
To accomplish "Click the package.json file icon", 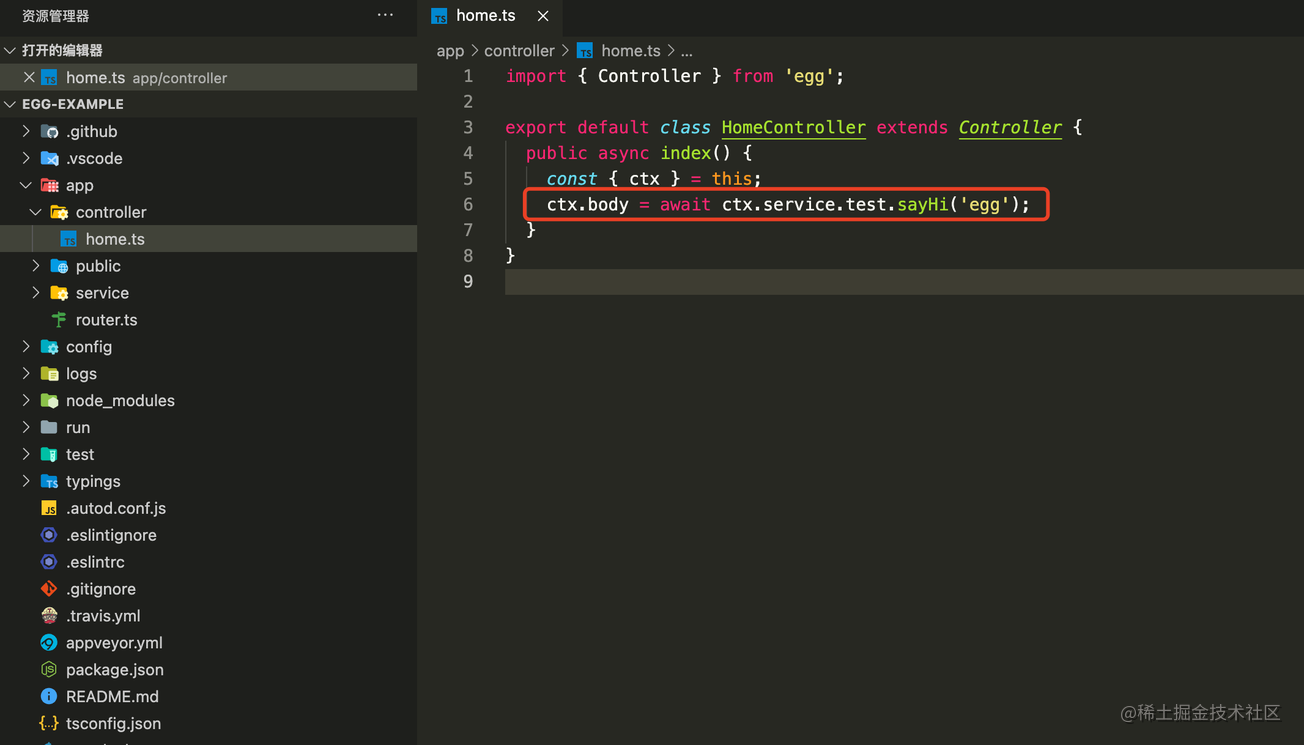I will click(x=49, y=670).
